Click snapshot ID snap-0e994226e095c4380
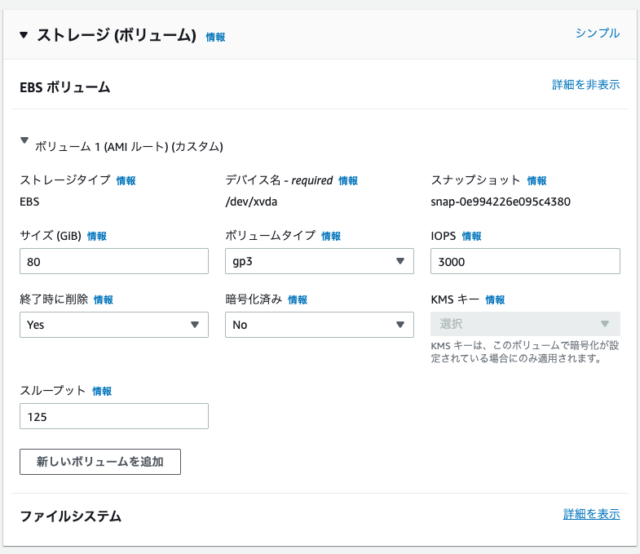Viewport: 640px width, 554px height. coord(500,202)
